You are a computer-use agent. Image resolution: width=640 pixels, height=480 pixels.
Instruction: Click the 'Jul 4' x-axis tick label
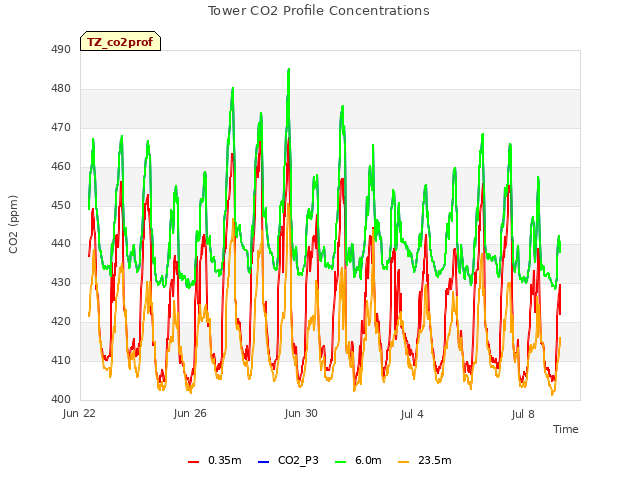pos(412,414)
